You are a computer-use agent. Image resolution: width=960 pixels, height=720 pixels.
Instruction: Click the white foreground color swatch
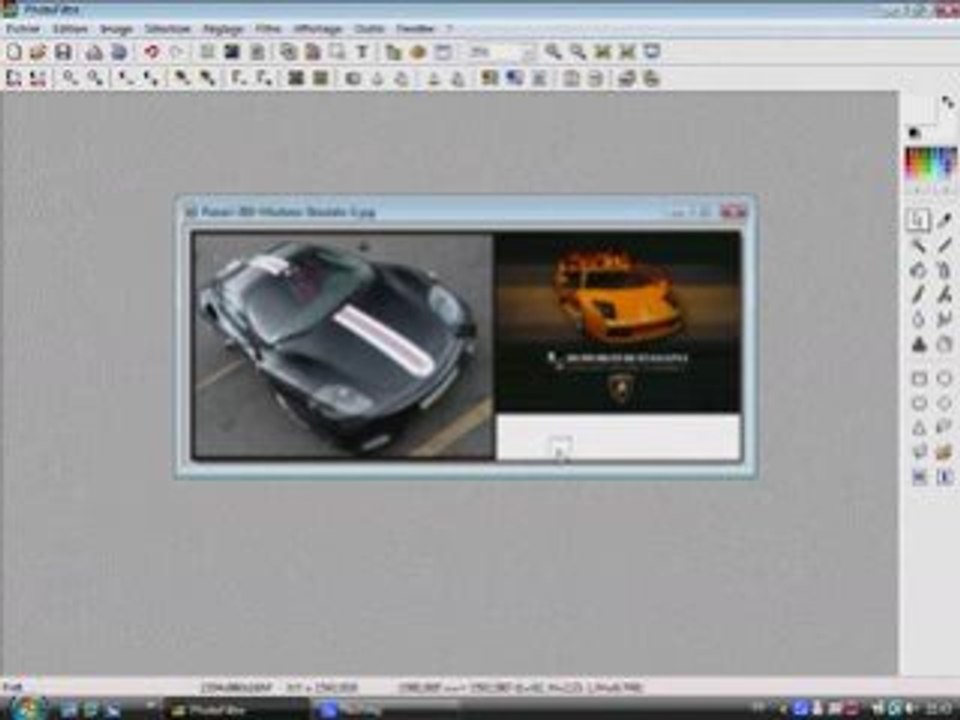pos(920,110)
